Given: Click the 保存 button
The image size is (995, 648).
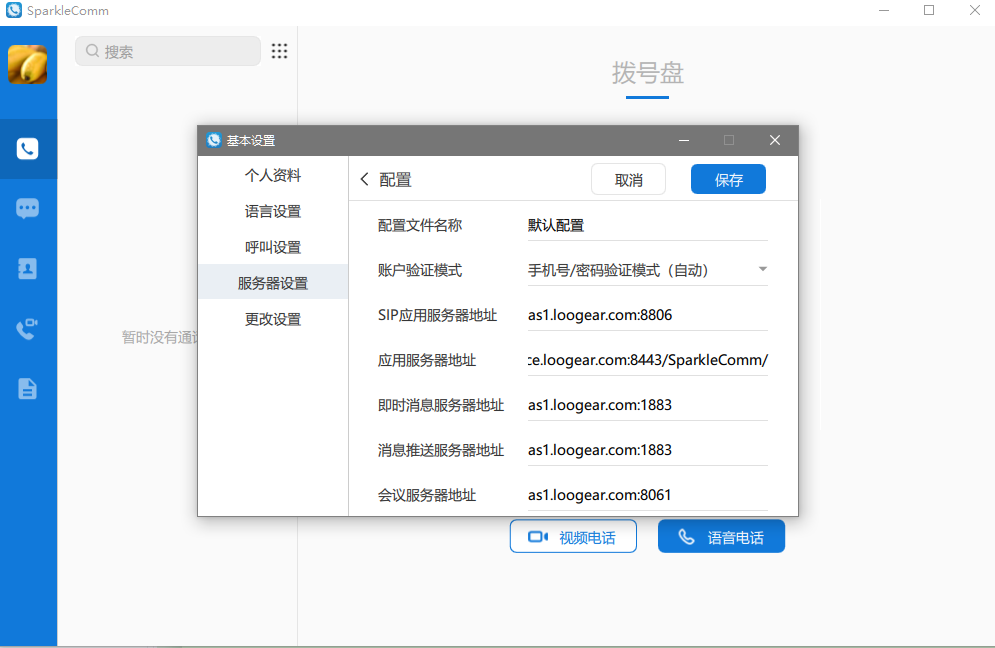Looking at the screenshot, I should [728, 180].
